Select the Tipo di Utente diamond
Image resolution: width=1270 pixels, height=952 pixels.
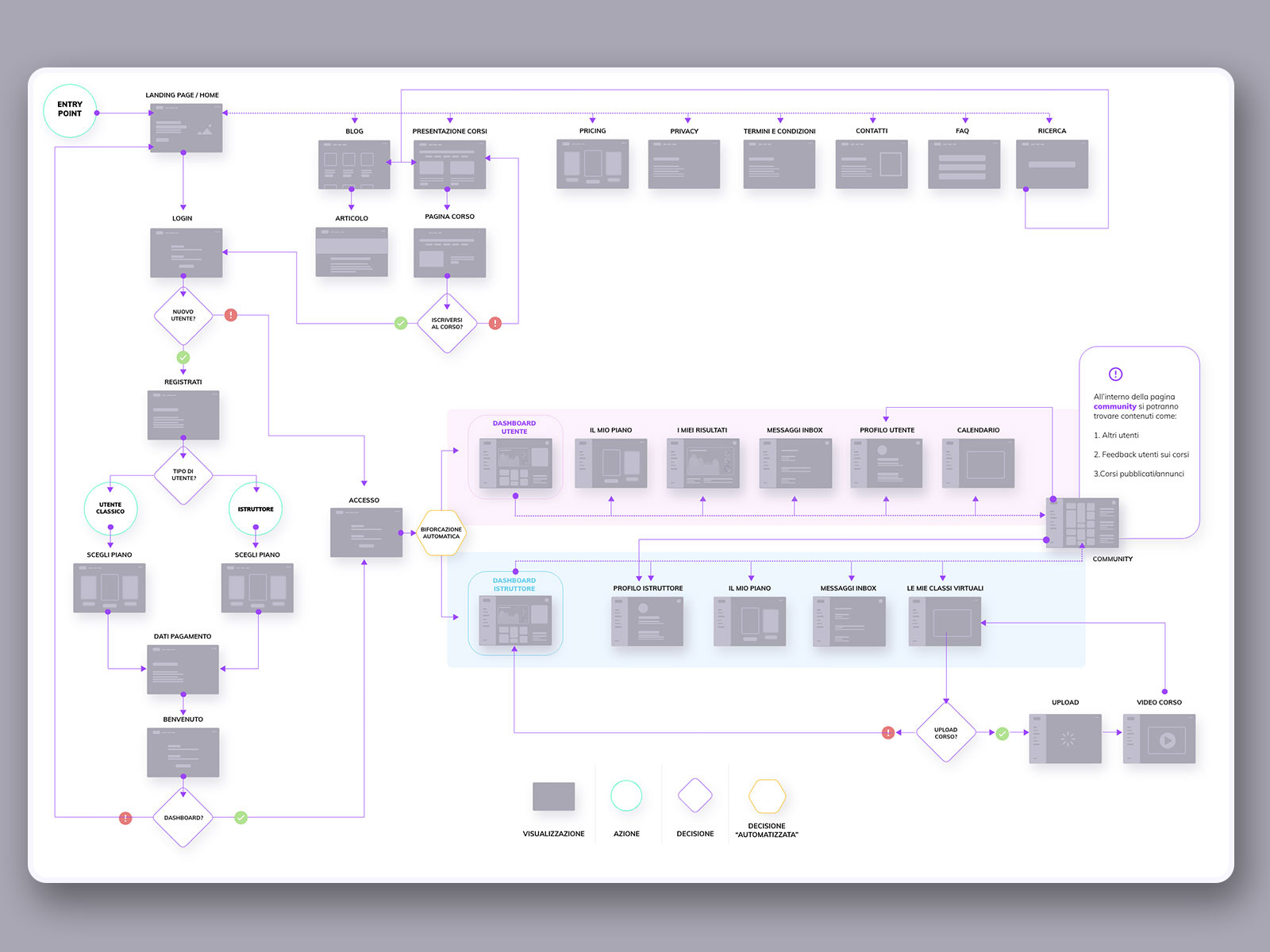point(183,474)
